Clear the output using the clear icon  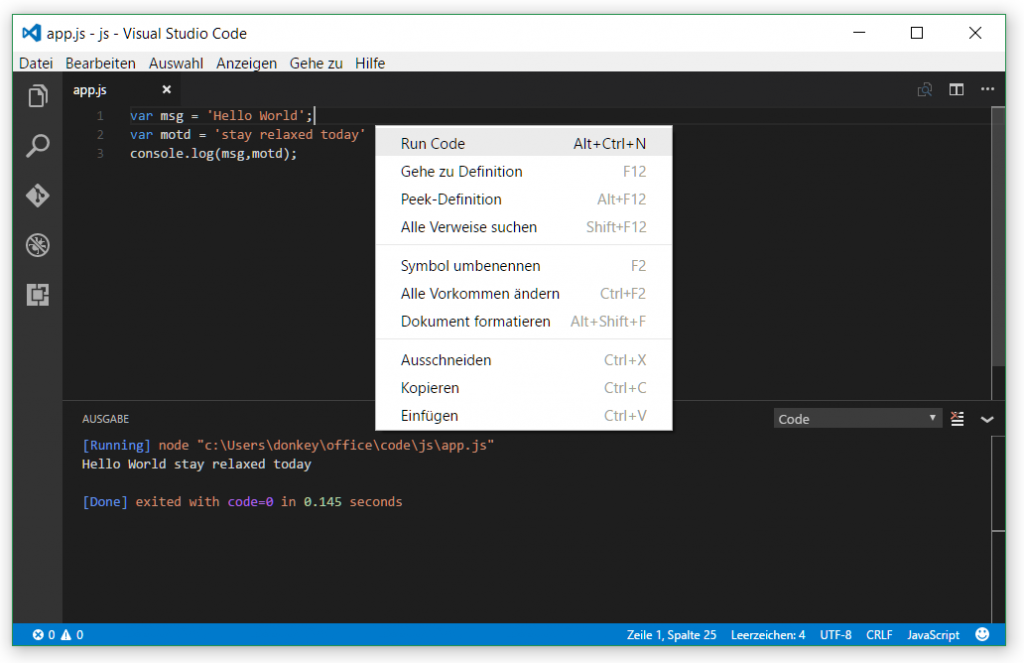pos(957,419)
